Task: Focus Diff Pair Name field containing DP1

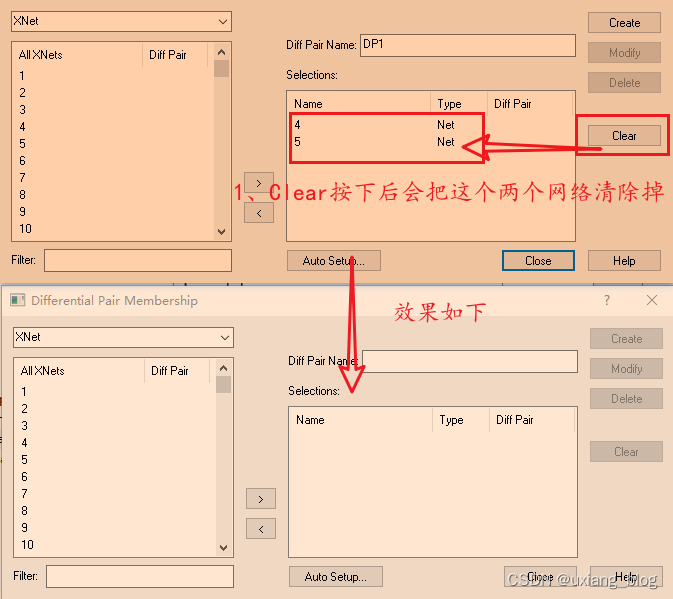Action: [x=468, y=45]
